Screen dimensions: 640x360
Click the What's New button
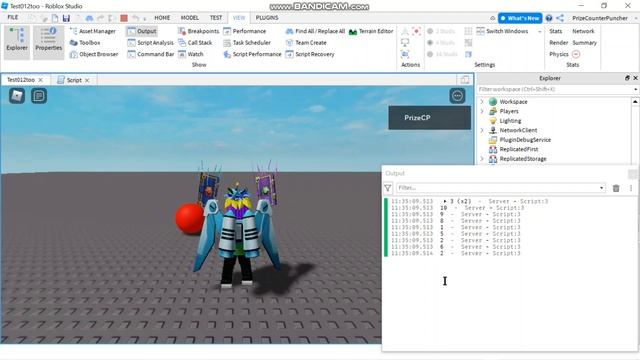point(520,18)
